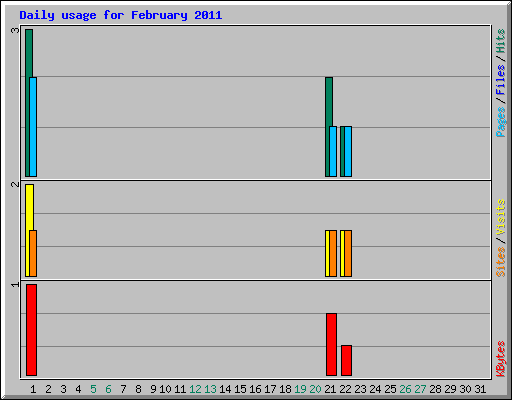Click green weekend day label '19'
This screenshot has height=400, width=512.
(300, 389)
